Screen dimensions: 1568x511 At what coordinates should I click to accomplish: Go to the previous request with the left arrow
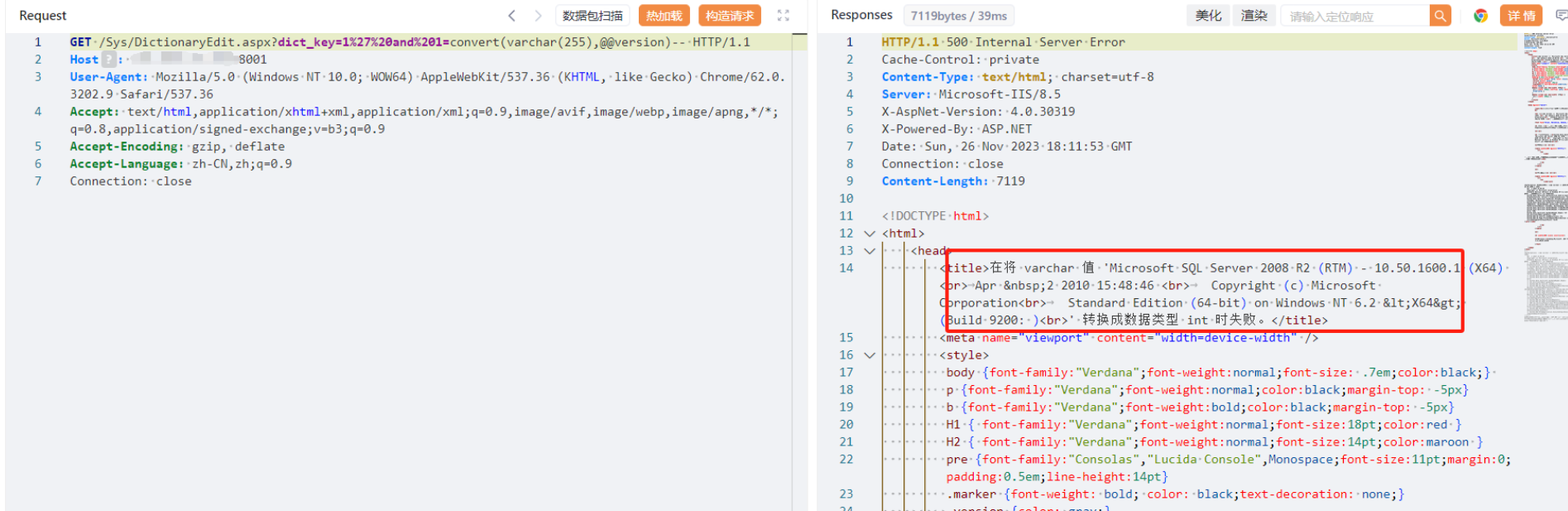point(512,16)
